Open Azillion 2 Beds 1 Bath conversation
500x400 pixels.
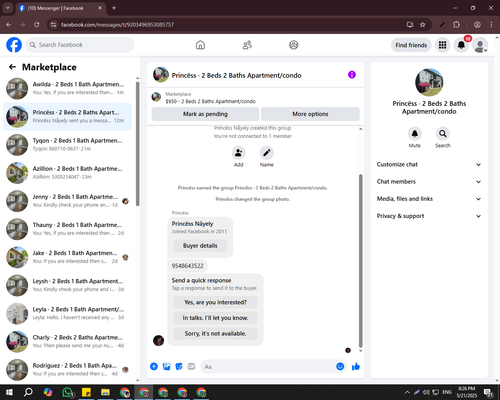(x=67, y=173)
